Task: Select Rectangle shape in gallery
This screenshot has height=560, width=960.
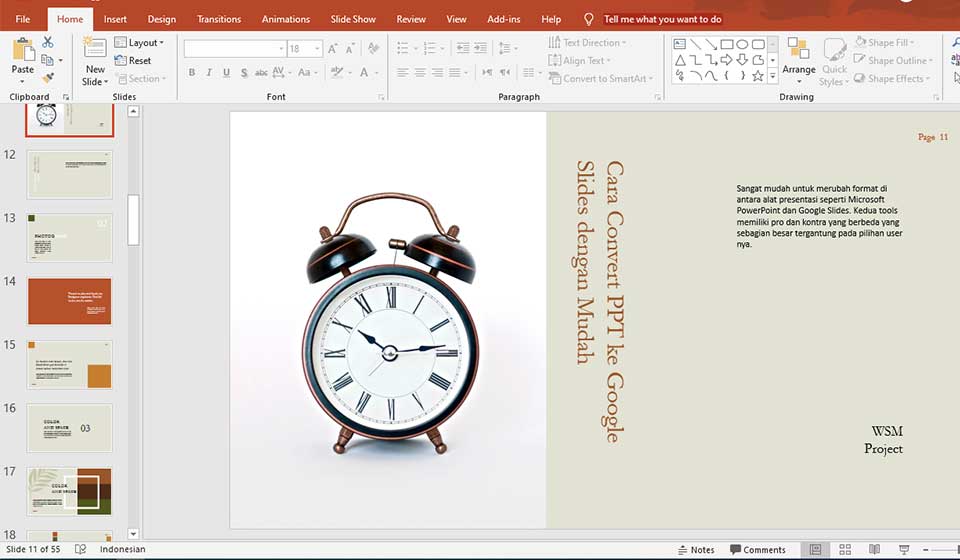Action: click(x=727, y=44)
